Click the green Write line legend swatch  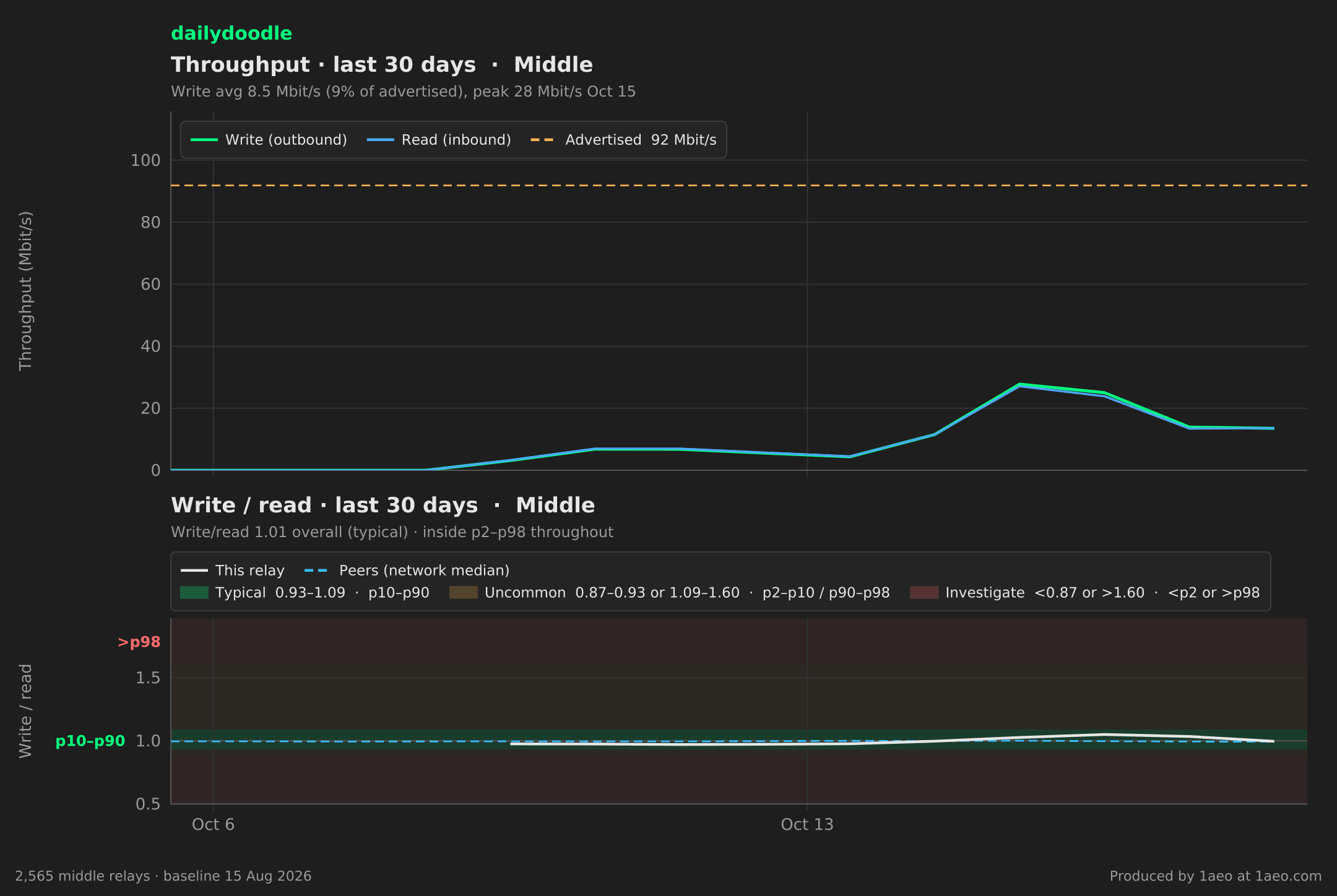pyautogui.click(x=204, y=140)
